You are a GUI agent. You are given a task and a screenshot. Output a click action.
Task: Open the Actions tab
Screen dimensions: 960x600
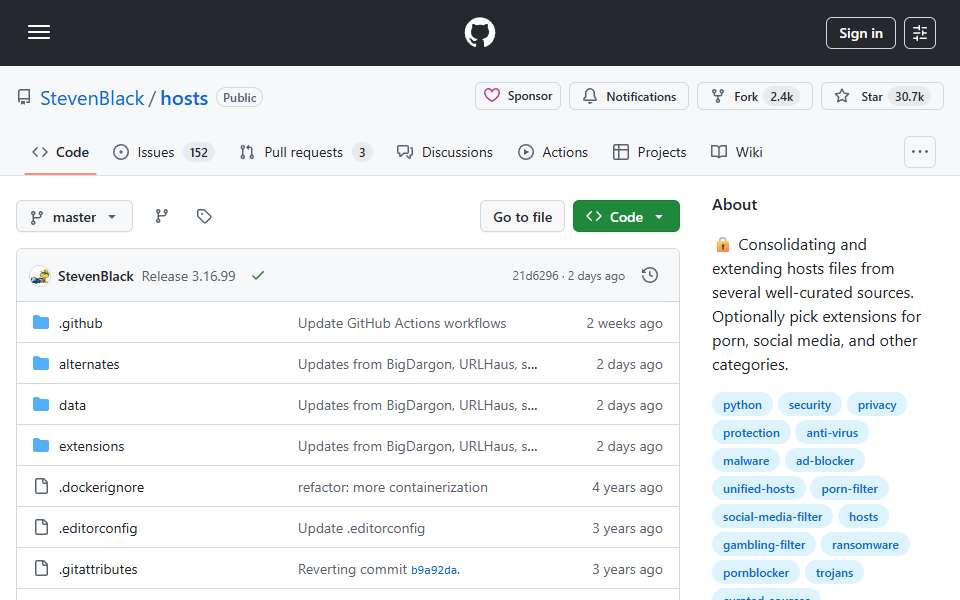(553, 152)
